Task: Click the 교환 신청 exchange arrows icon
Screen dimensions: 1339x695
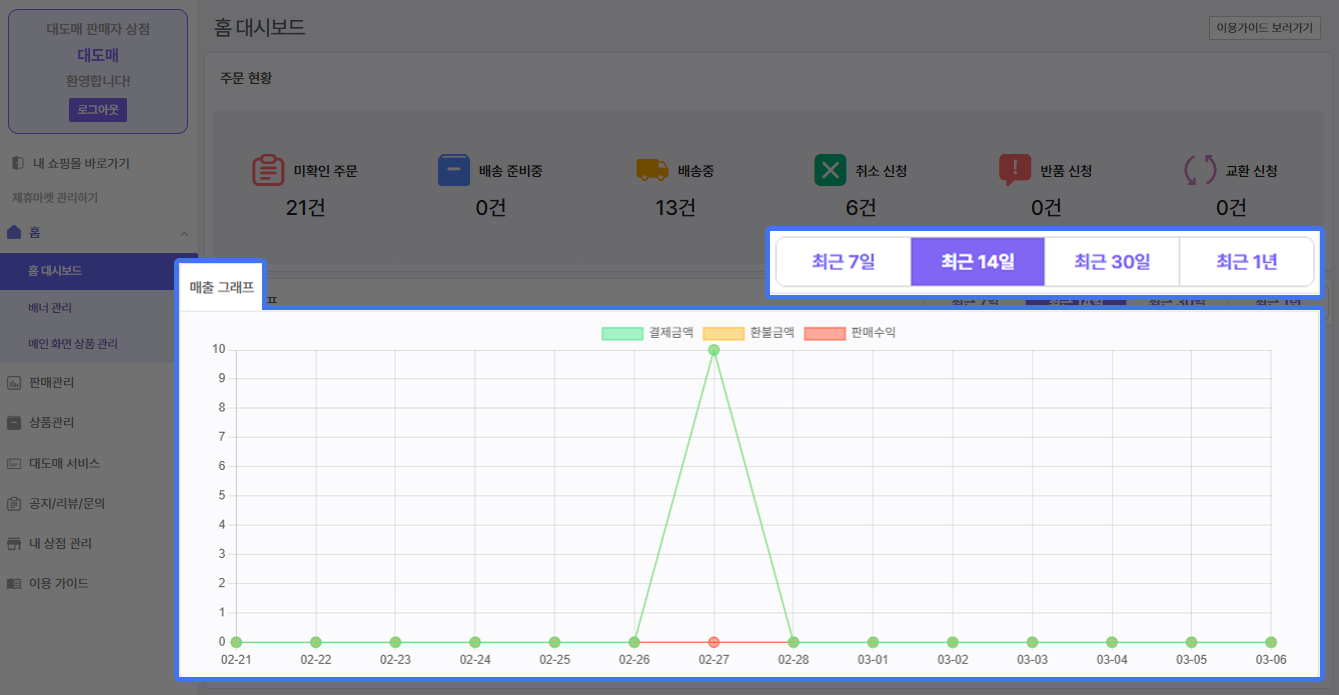Action: point(1199,170)
